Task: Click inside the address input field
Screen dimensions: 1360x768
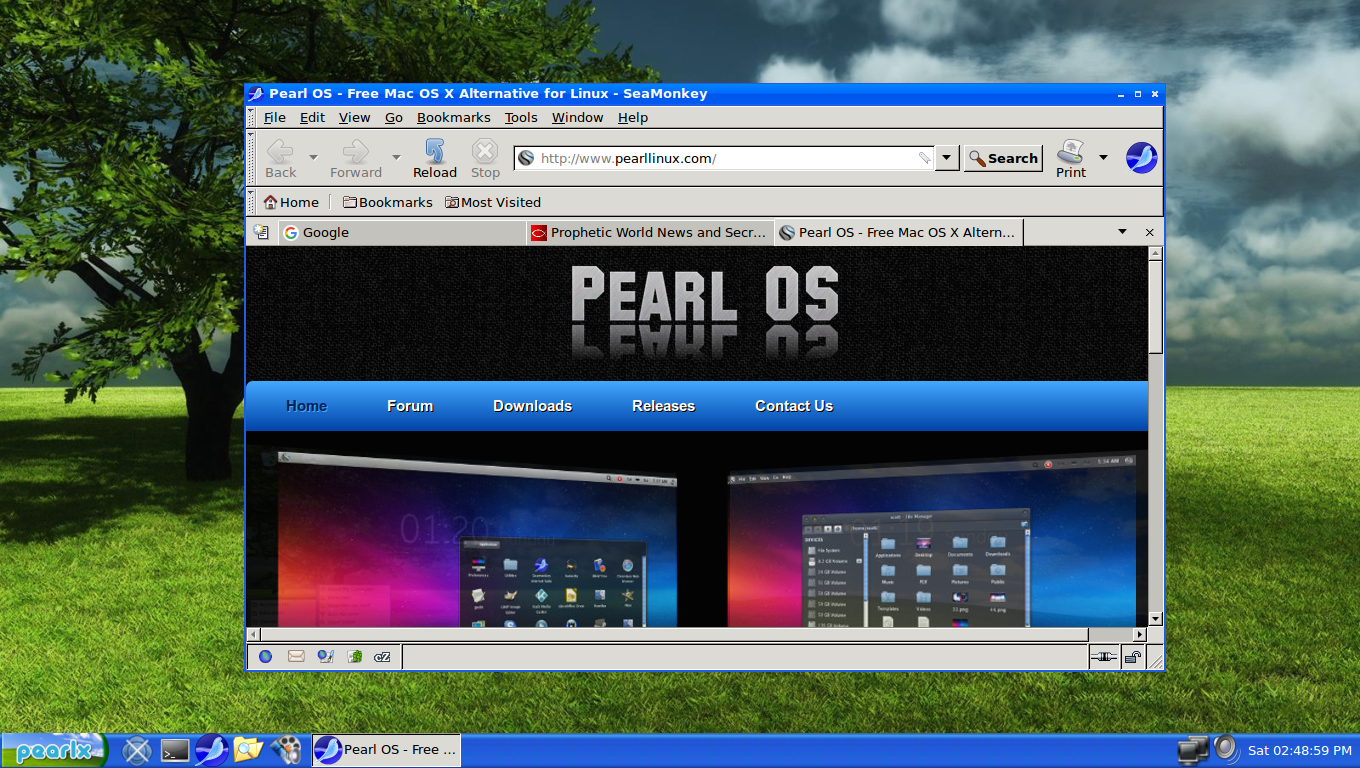Action: (720, 157)
